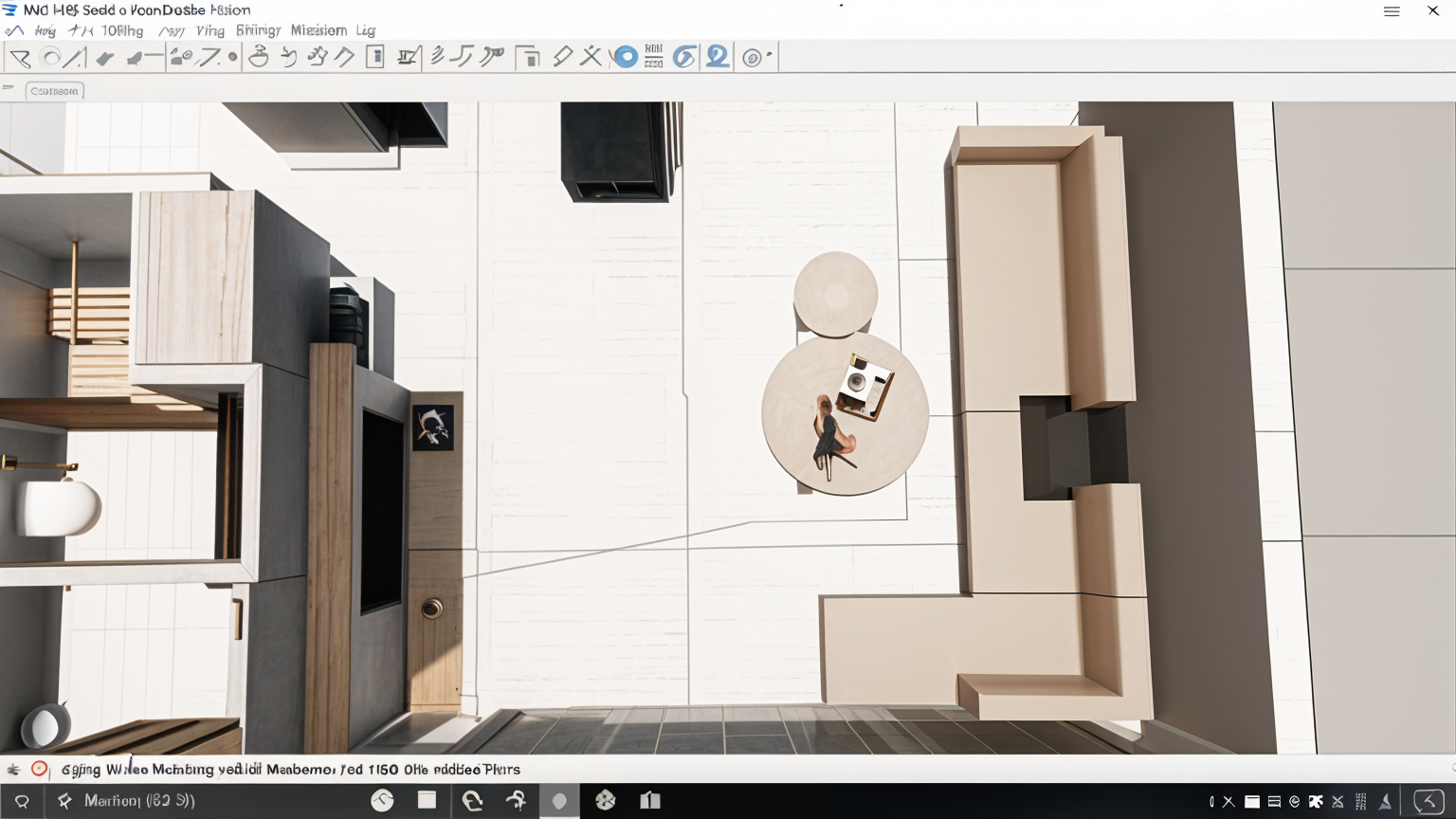Click the crossed-tools icon in the toolbar
The width and height of the screenshot is (1456, 819).
pos(591,57)
